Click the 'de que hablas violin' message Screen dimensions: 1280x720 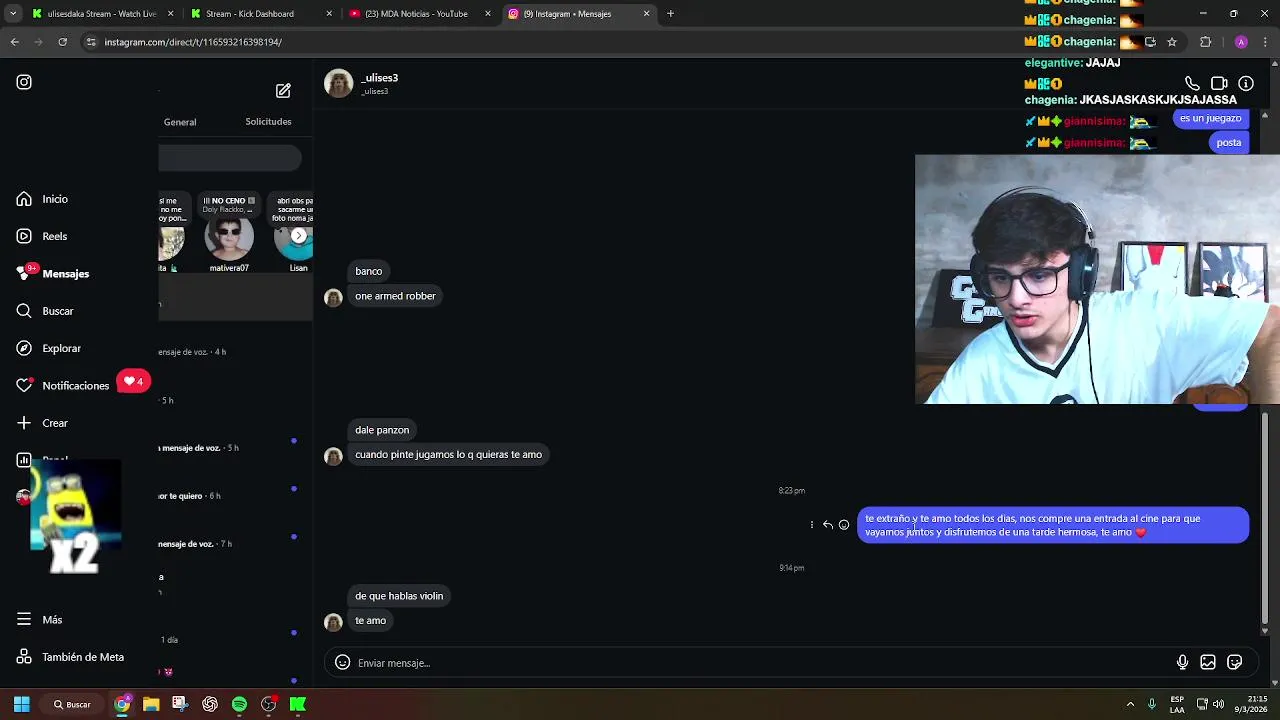(399, 596)
